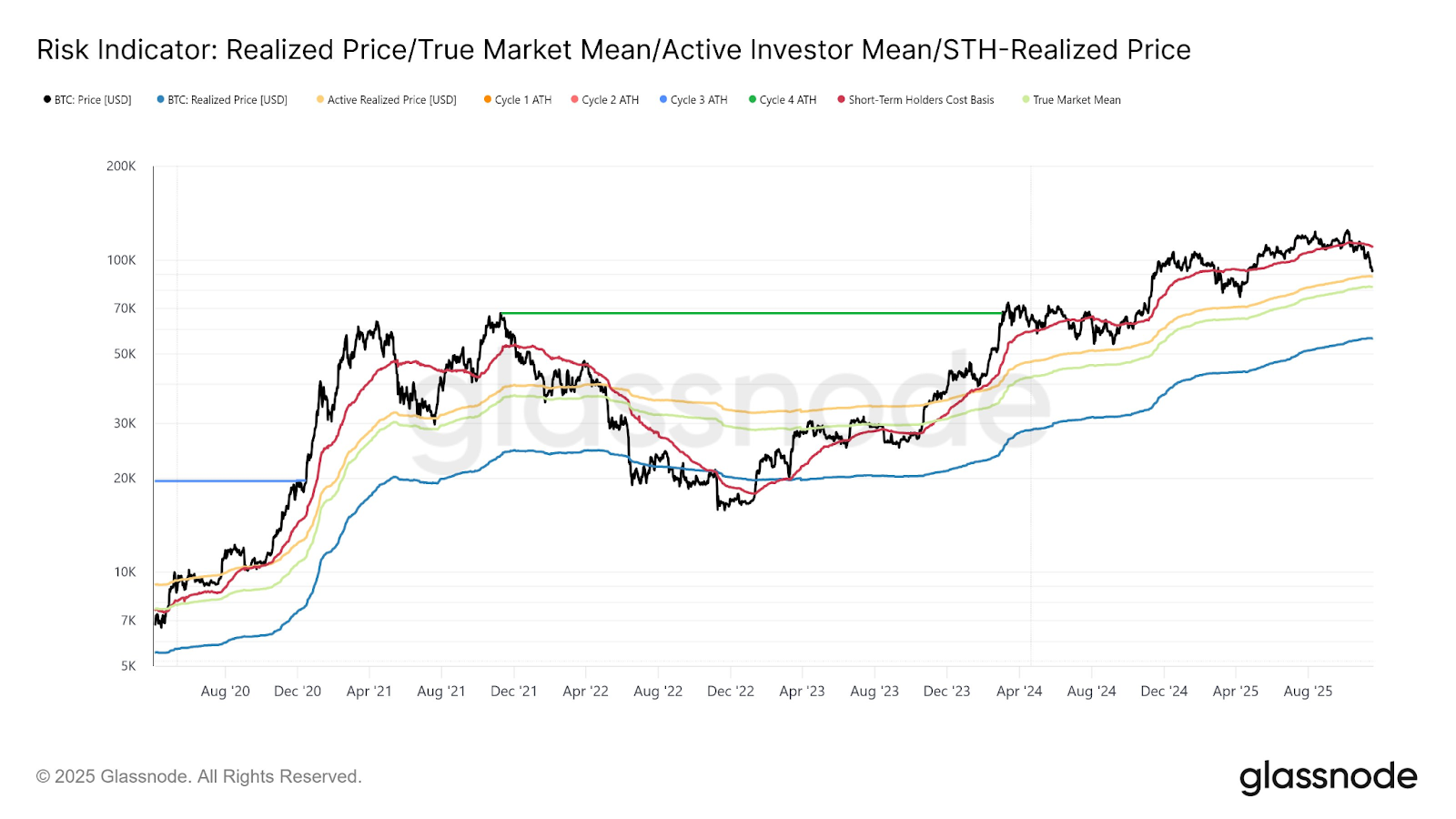Toggle the Cycle 2 ATH series label
This screenshot has width=1456, height=819.
point(610,100)
